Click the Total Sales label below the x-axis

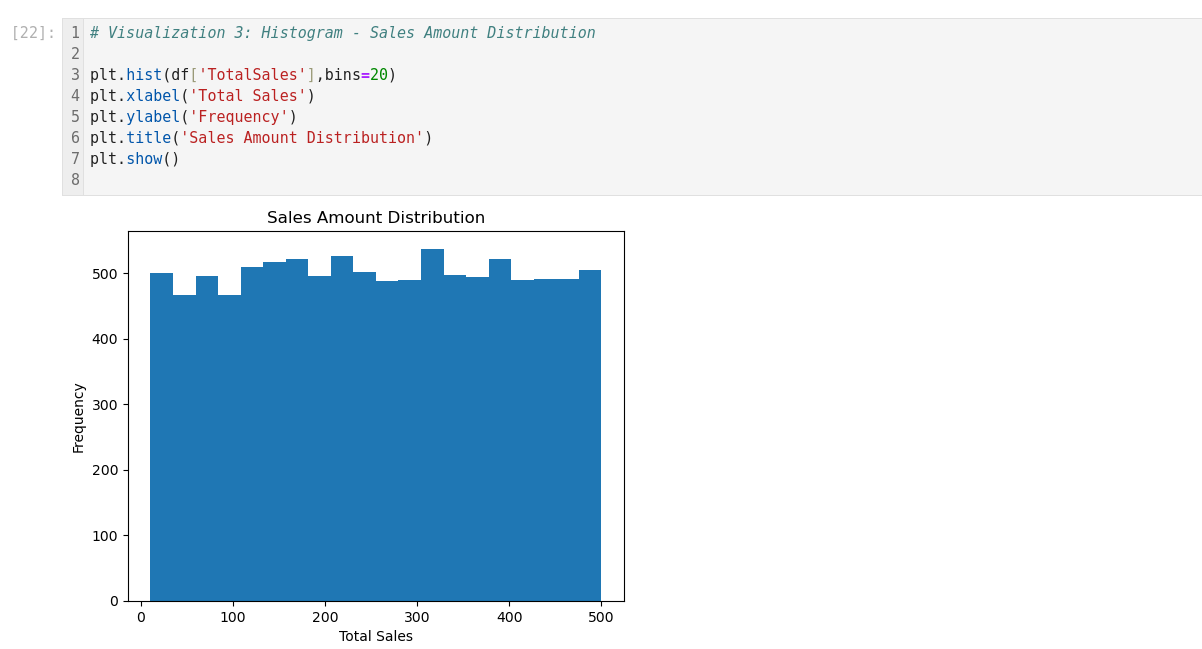(x=376, y=636)
